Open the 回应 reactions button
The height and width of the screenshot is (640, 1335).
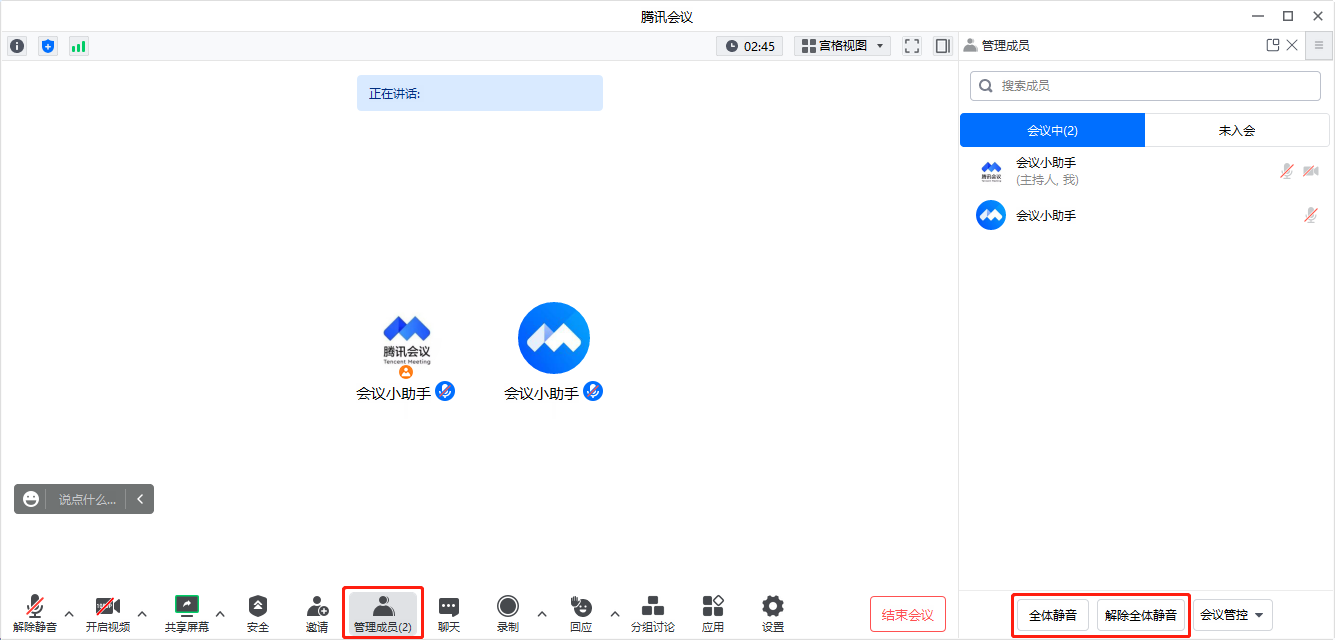[581, 613]
